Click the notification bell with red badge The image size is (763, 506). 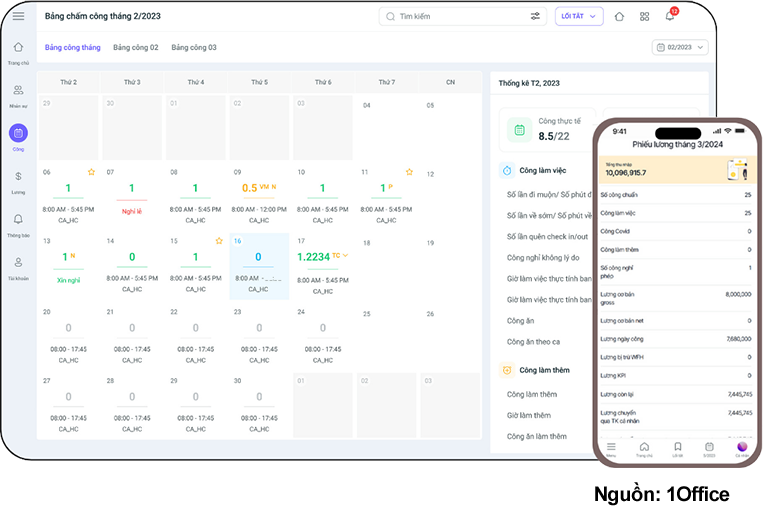(670, 16)
